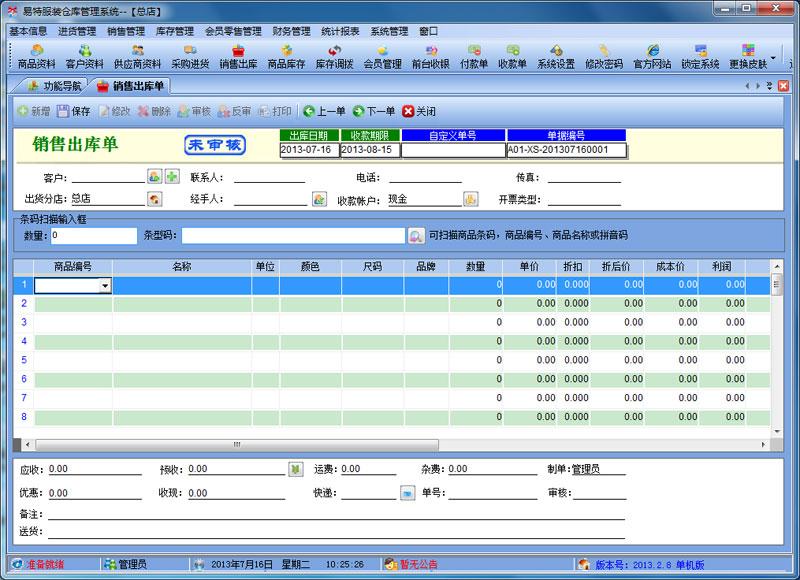This screenshot has width=800, height=580.
Task: Click 数量 input field in barcode box
Action: 94,236
